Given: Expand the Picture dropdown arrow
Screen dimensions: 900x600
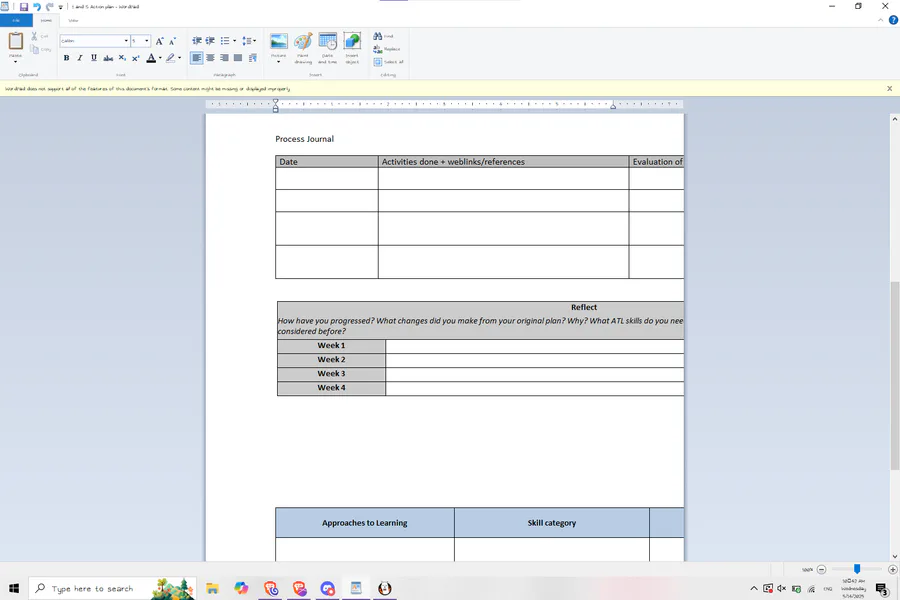Looking at the screenshot, I should [278, 61].
